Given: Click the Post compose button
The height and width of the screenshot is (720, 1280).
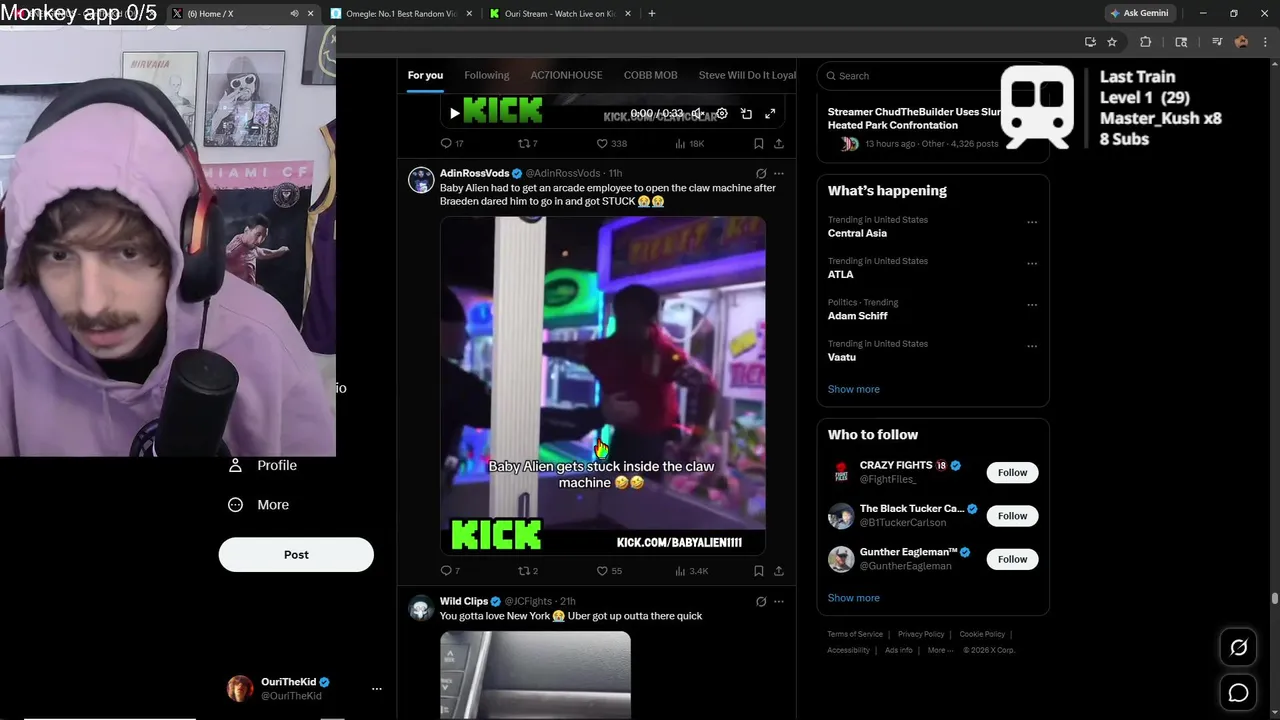Looking at the screenshot, I should point(296,555).
